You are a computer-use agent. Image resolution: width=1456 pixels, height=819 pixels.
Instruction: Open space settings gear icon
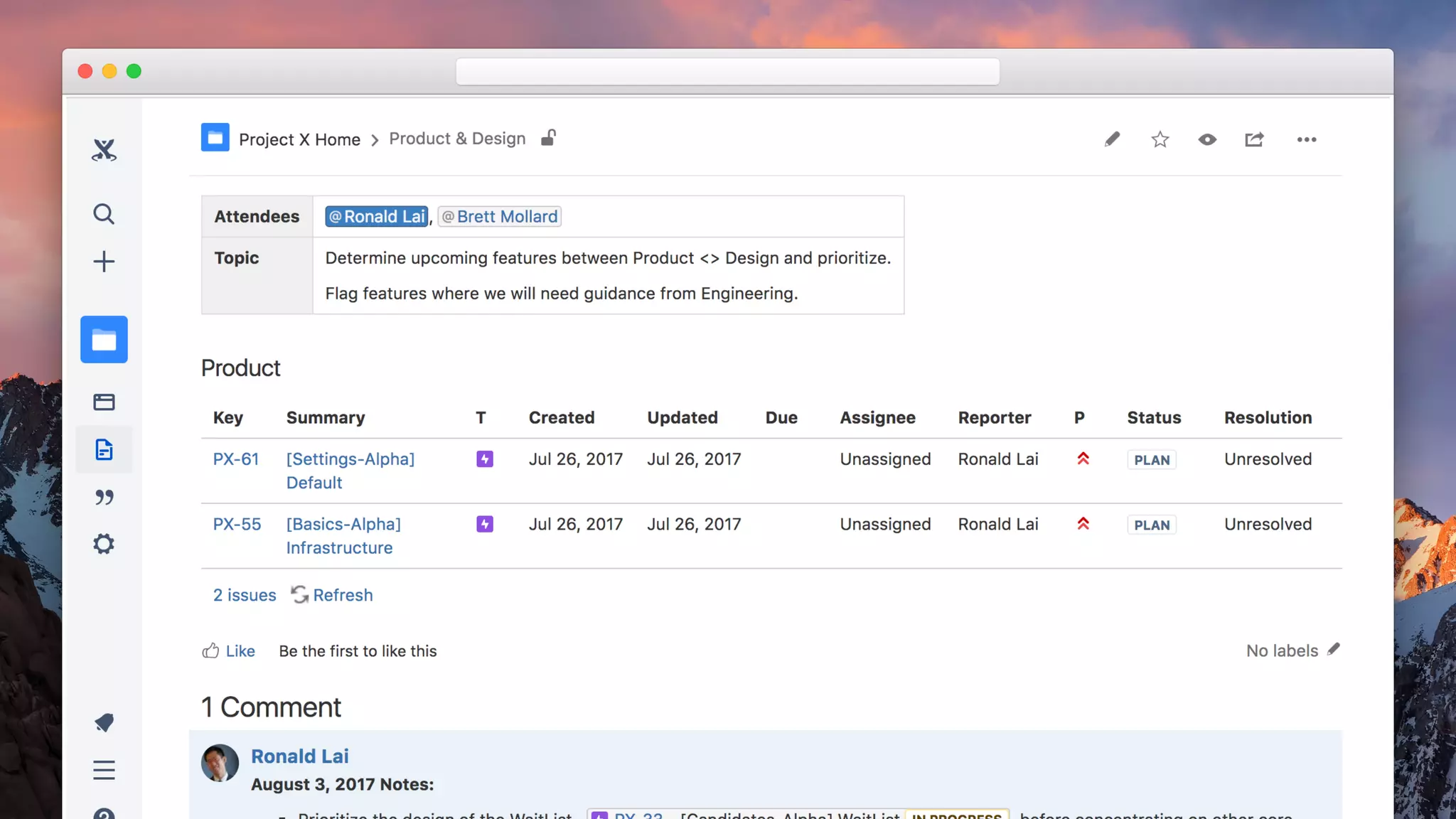click(x=104, y=544)
